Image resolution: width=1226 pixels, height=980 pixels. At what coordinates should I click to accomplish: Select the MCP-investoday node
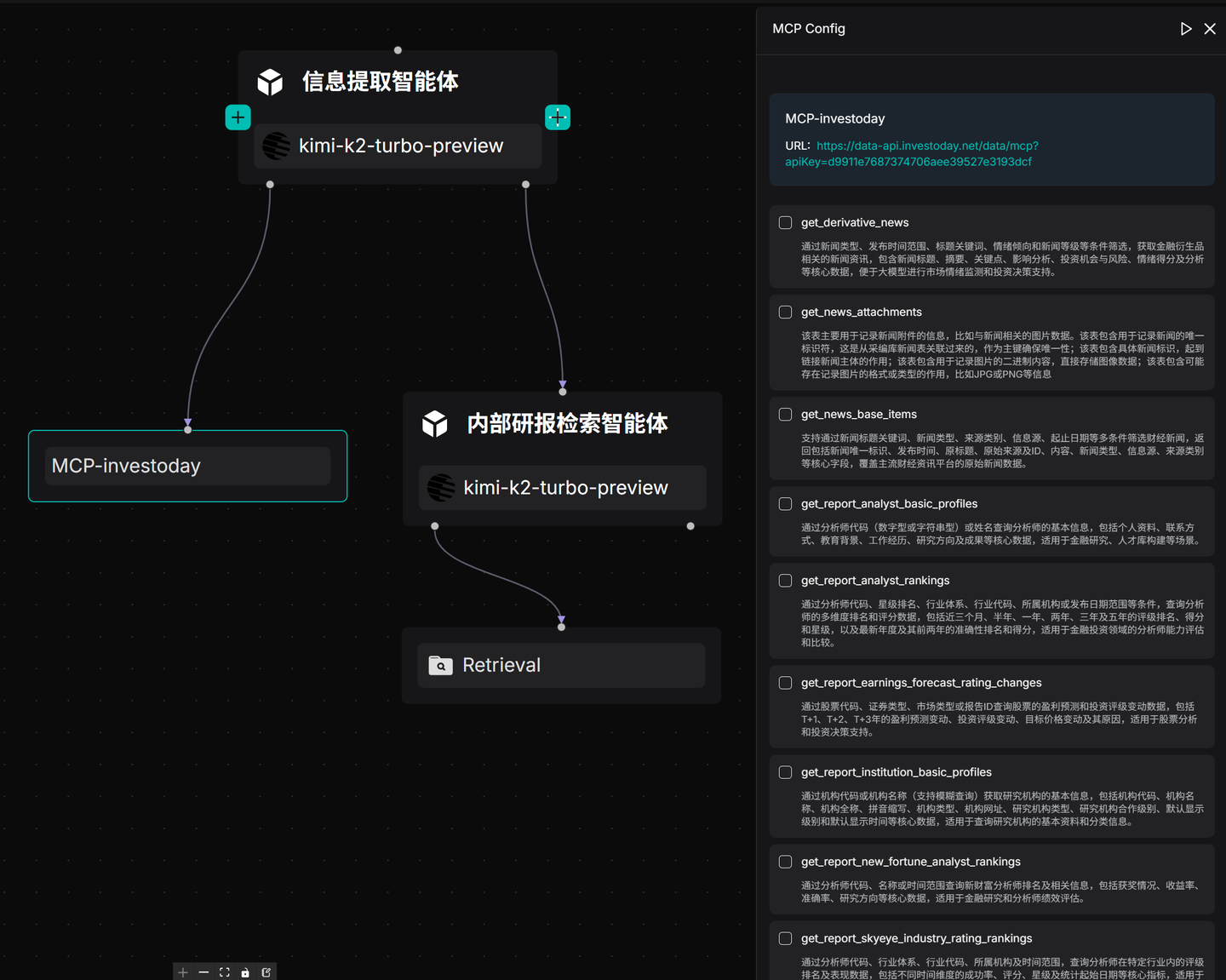pos(187,466)
